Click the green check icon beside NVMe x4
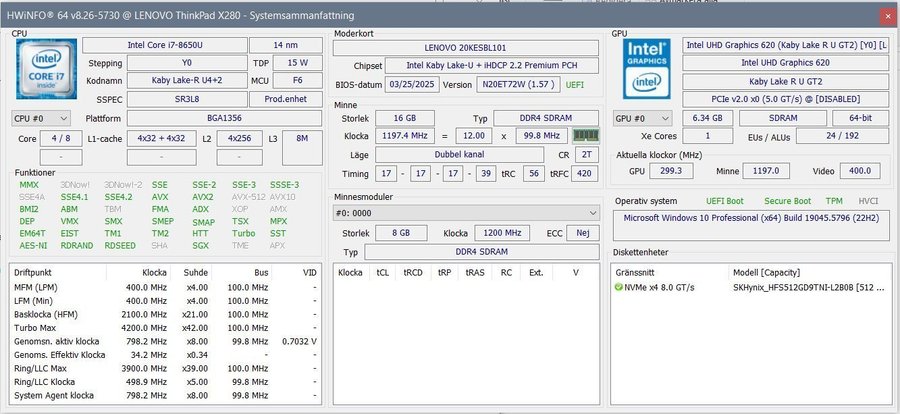The image size is (900, 414). [619, 287]
